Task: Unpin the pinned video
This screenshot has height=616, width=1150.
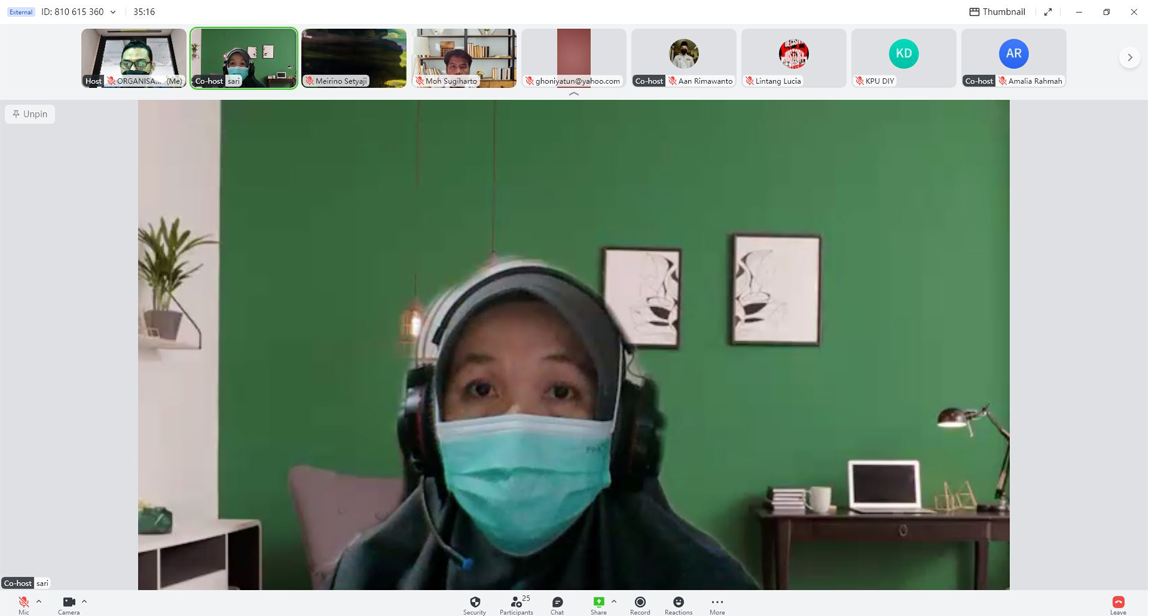Action: tap(30, 114)
